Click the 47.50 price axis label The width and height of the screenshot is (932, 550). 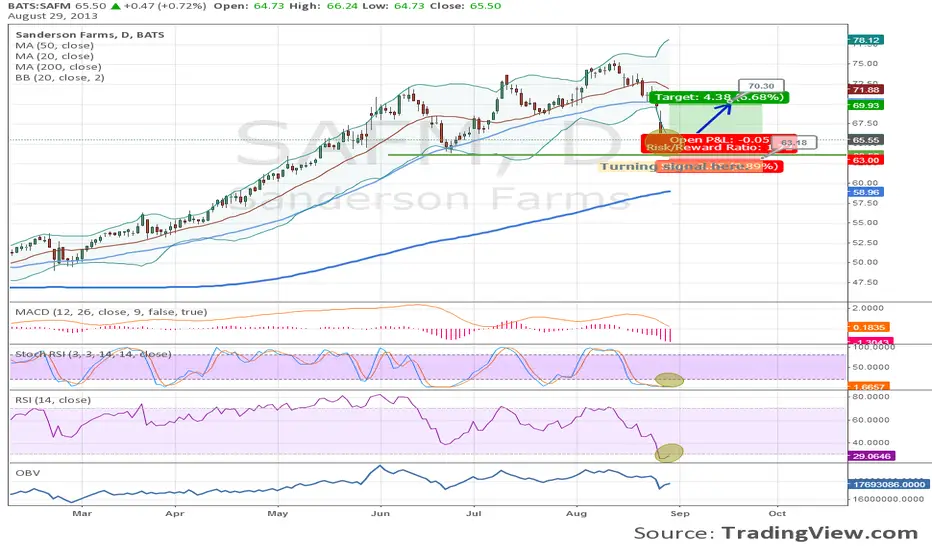click(865, 282)
